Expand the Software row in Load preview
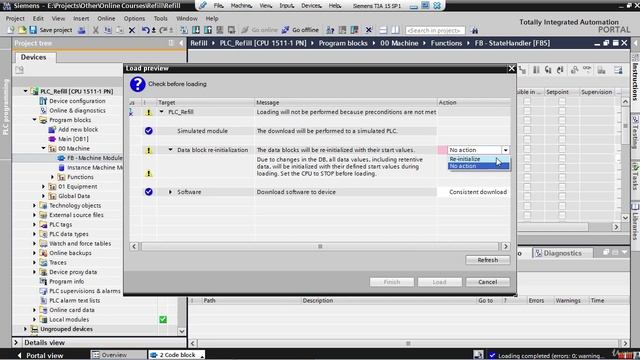Image resolution: width=640 pixels, height=360 pixels. 170,192
